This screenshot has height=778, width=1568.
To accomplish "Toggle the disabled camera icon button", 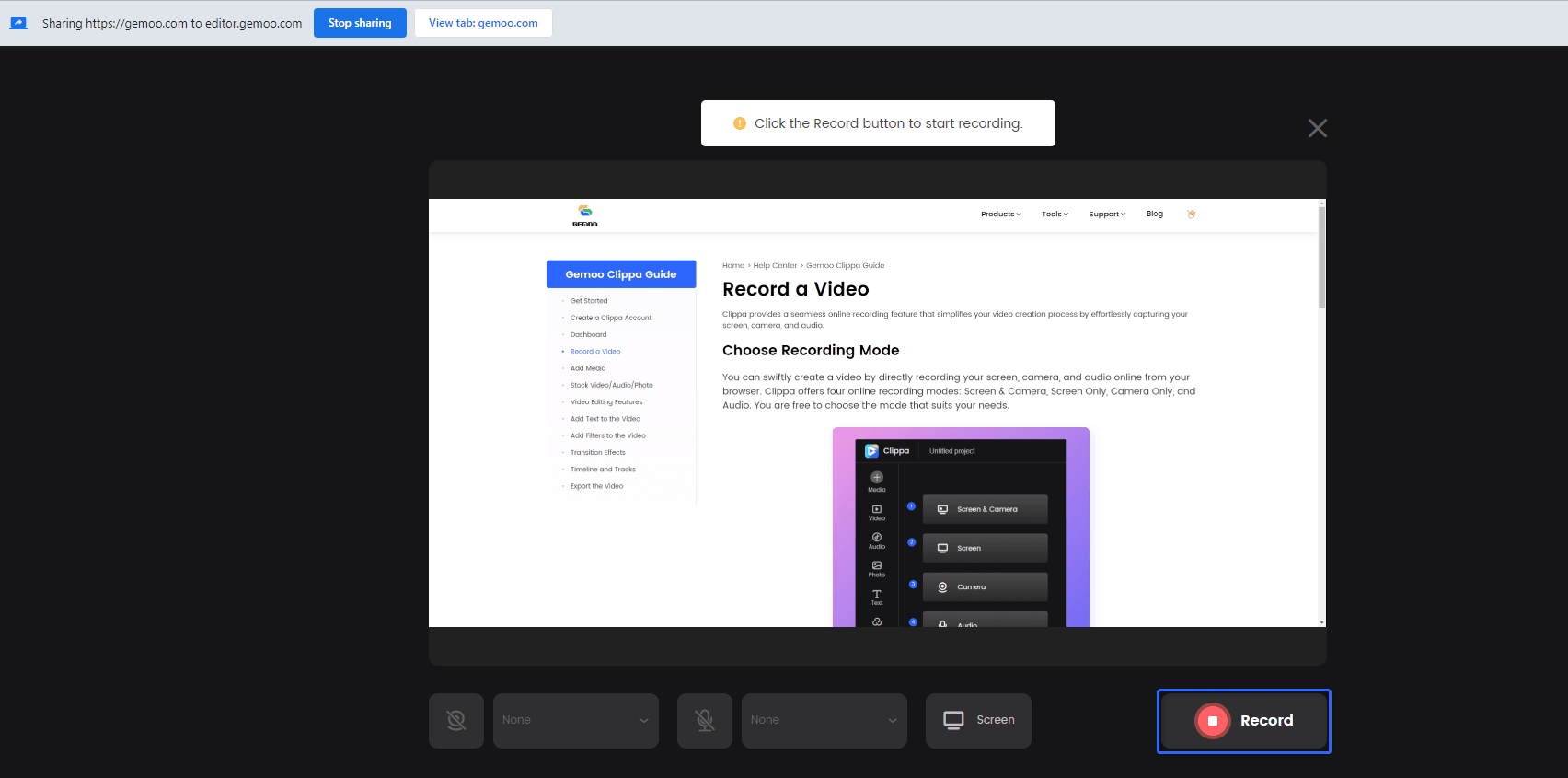I will point(456,720).
